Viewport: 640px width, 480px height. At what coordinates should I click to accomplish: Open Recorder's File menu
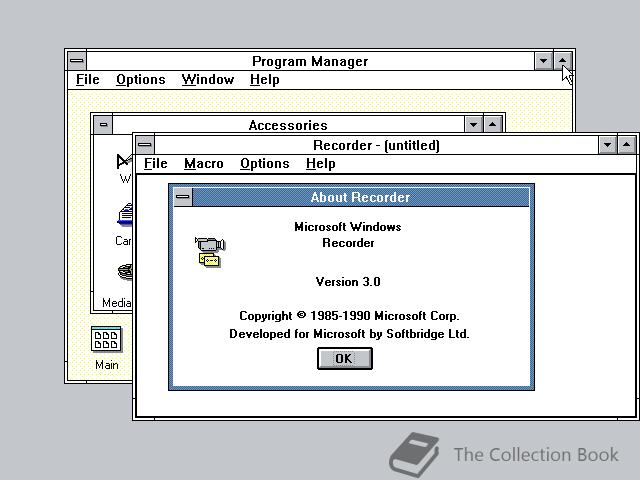point(156,164)
